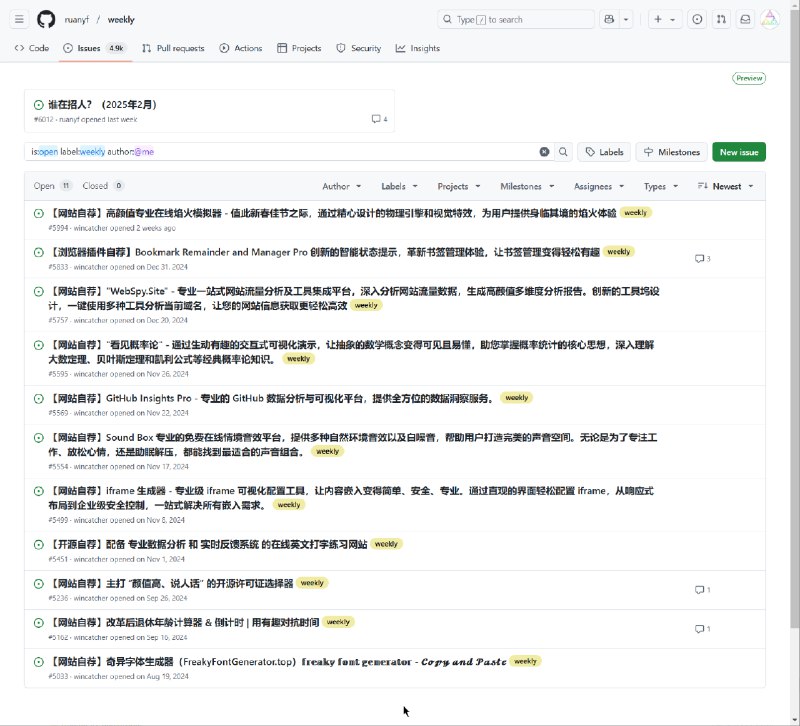Image resolution: width=800 pixels, height=726 pixels.
Task: Switch to the Security tab
Action: [359, 48]
